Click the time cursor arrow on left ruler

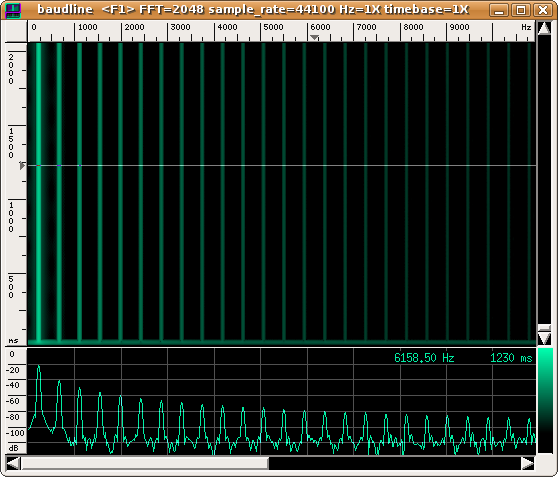tap(22, 166)
